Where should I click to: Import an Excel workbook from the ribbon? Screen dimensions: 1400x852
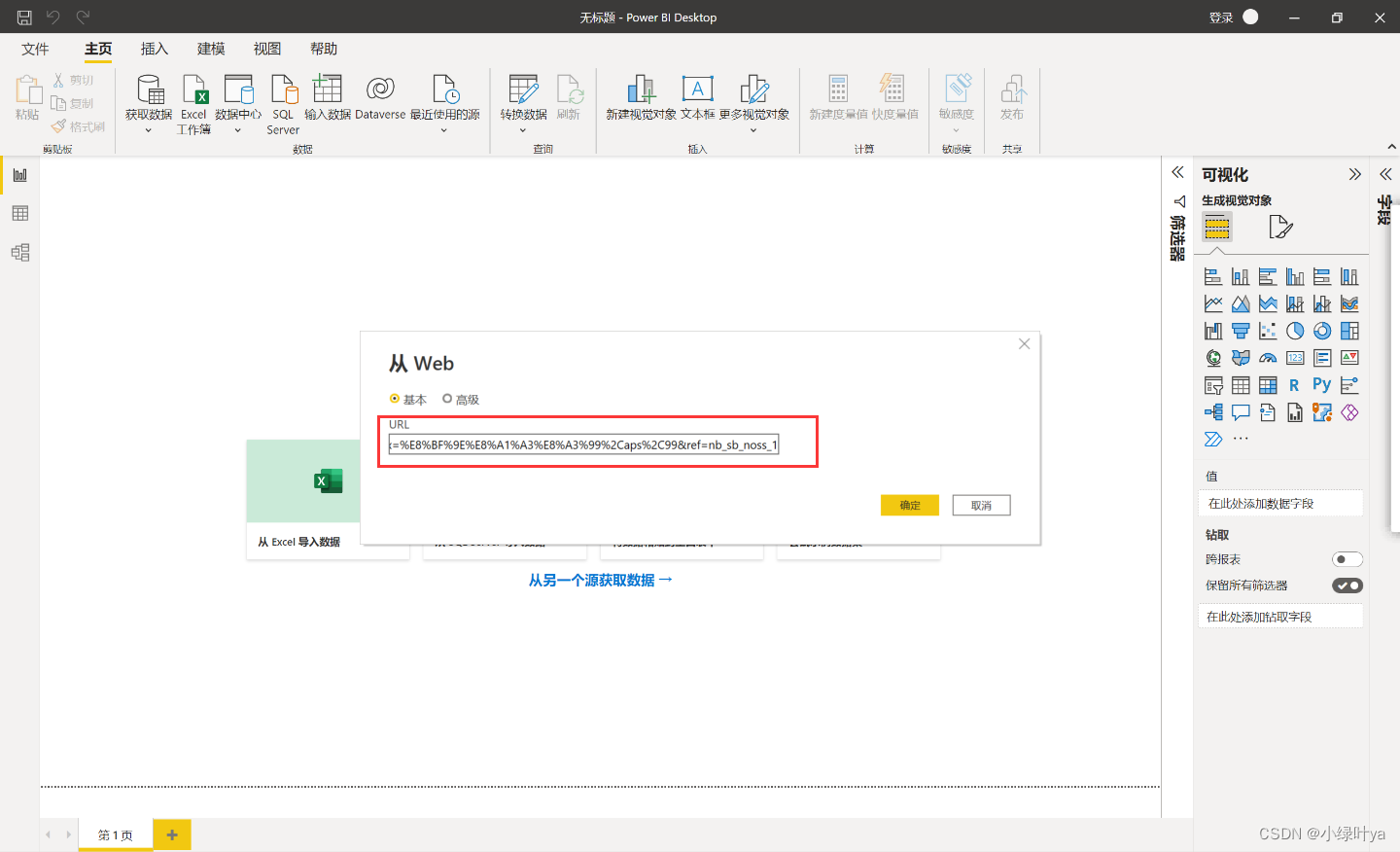194,89
